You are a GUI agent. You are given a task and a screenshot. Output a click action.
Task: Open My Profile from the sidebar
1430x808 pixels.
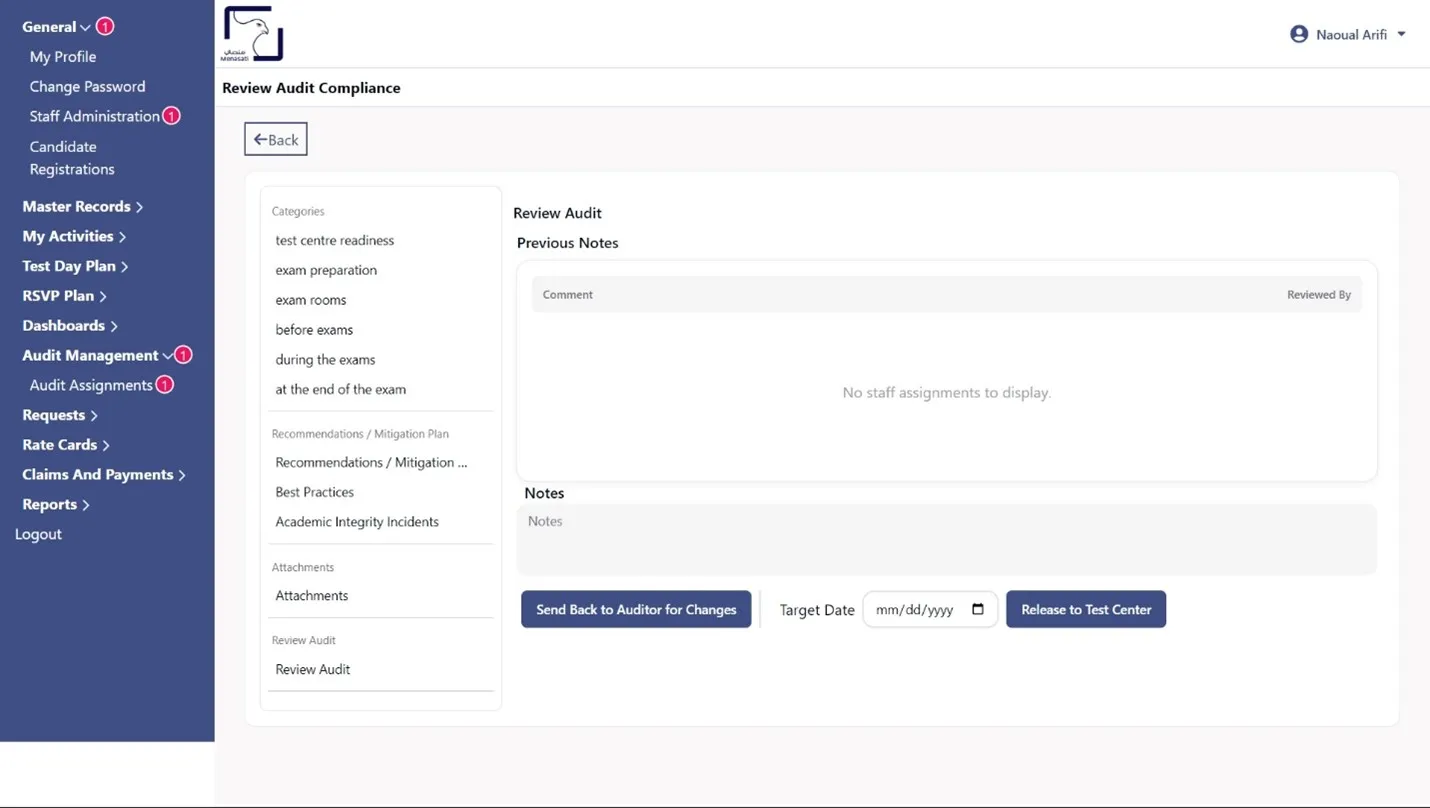[63, 57]
